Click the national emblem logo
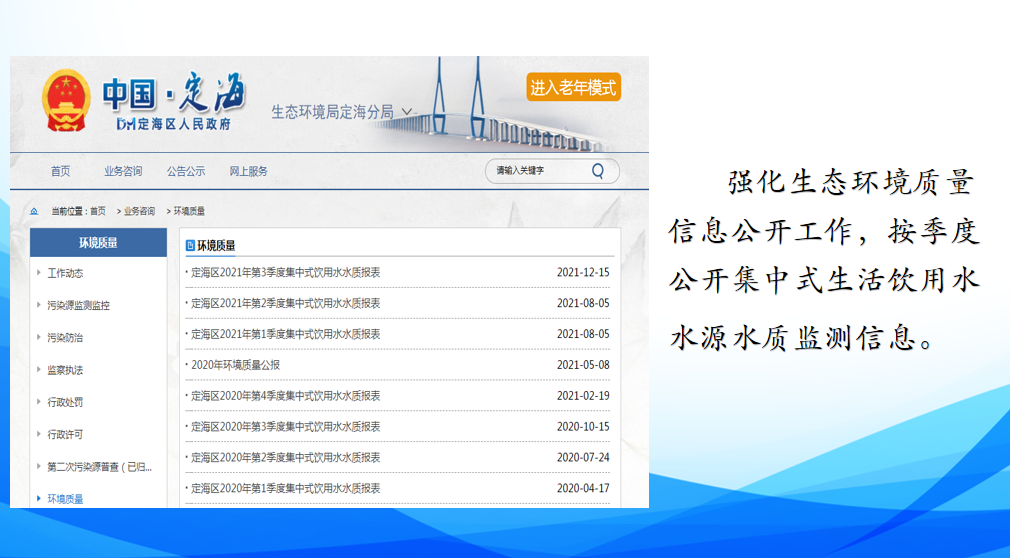This screenshot has height=558, width=1010. (x=67, y=102)
